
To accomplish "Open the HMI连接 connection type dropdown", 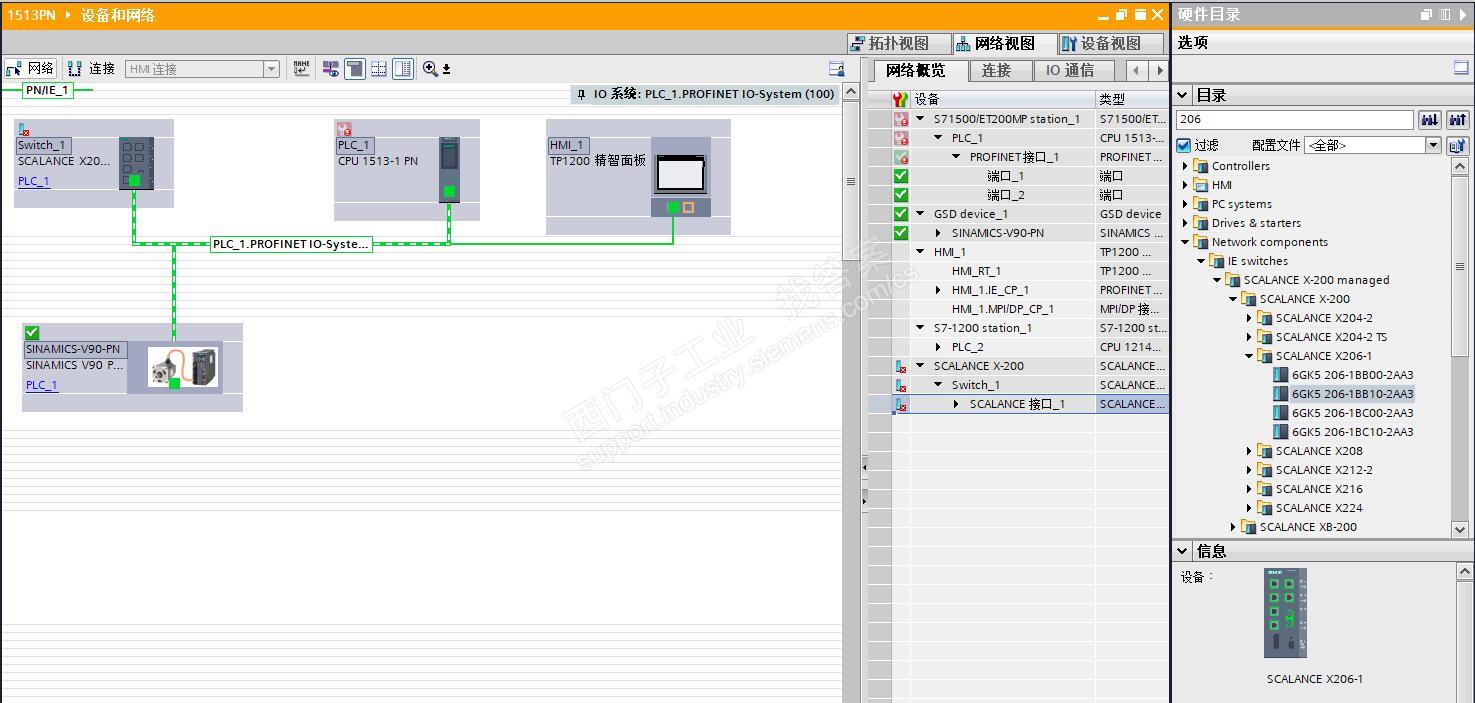I will pos(271,69).
